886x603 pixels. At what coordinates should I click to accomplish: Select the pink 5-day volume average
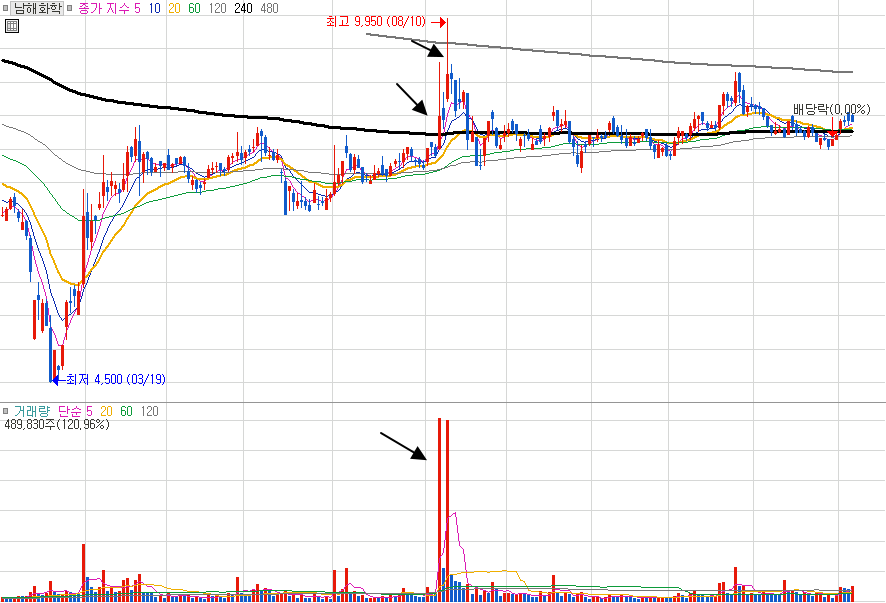tap(89, 411)
